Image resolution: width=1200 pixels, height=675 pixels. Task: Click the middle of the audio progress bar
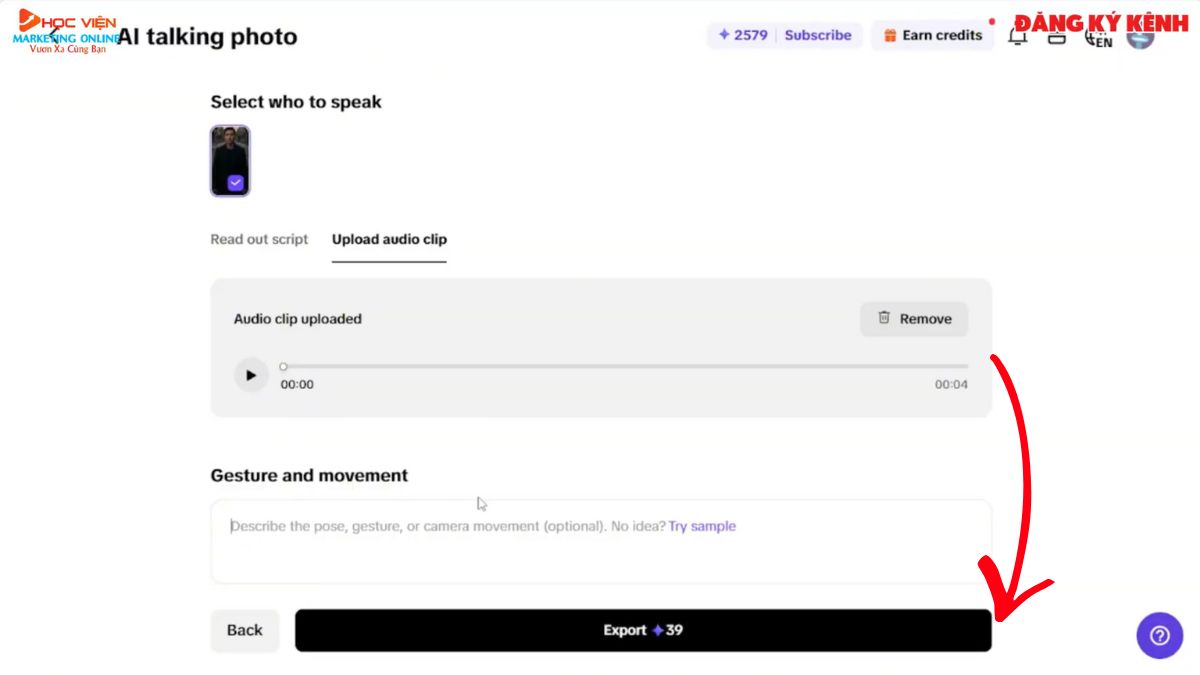[625, 367]
